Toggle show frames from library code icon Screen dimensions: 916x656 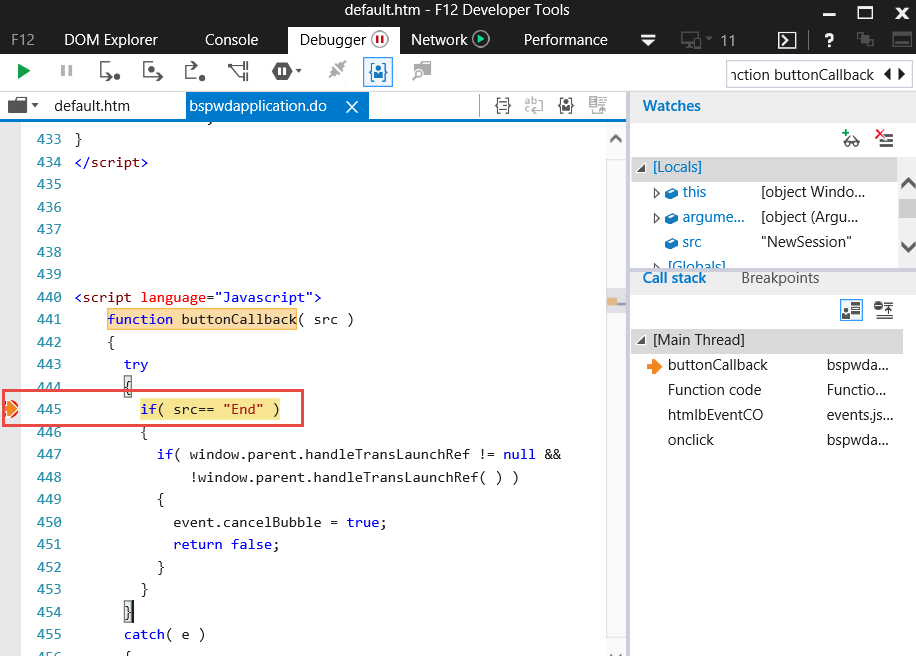(x=851, y=310)
